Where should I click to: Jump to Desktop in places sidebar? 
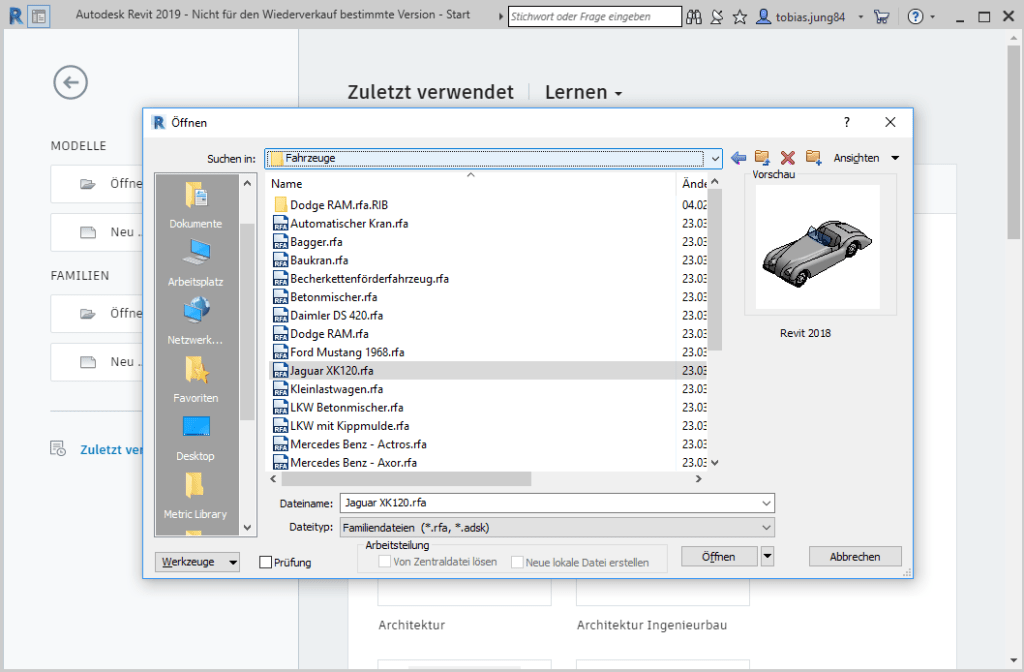[196, 436]
